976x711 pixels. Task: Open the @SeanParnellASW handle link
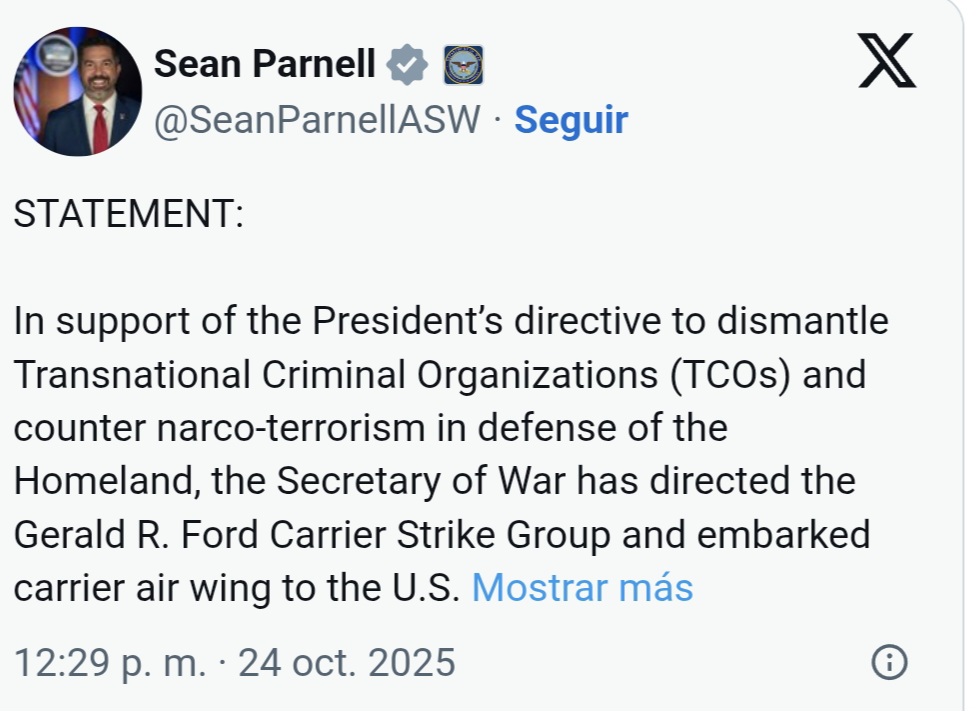coord(317,121)
